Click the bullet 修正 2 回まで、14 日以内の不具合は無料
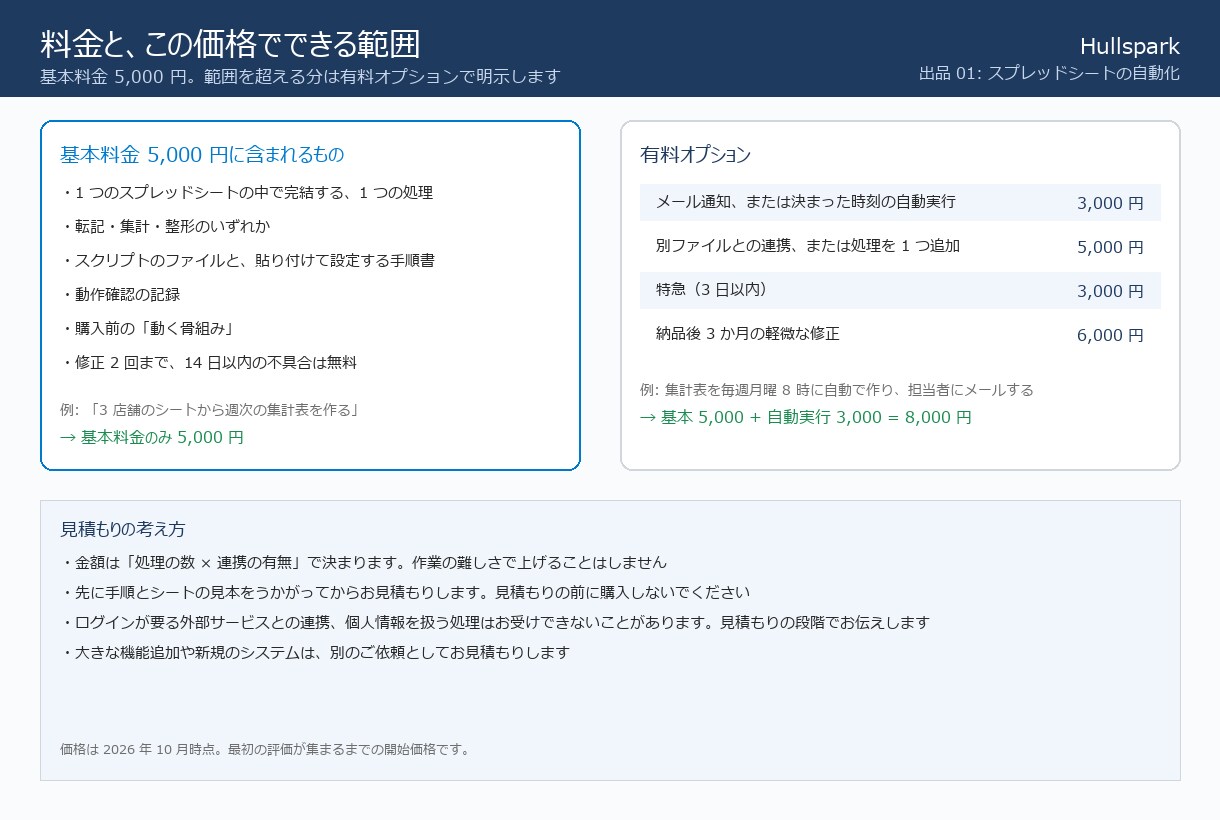The height and width of the screenshot is (820, 1220). [x=208, y=362]
